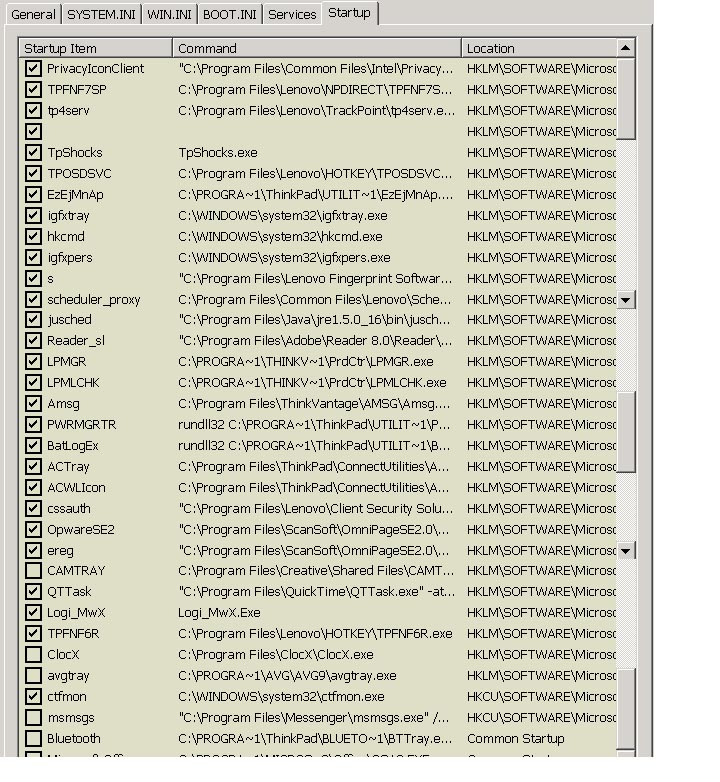Click the avgtray.exe command path
The image size is (720, 782).
tap(287, 676)
